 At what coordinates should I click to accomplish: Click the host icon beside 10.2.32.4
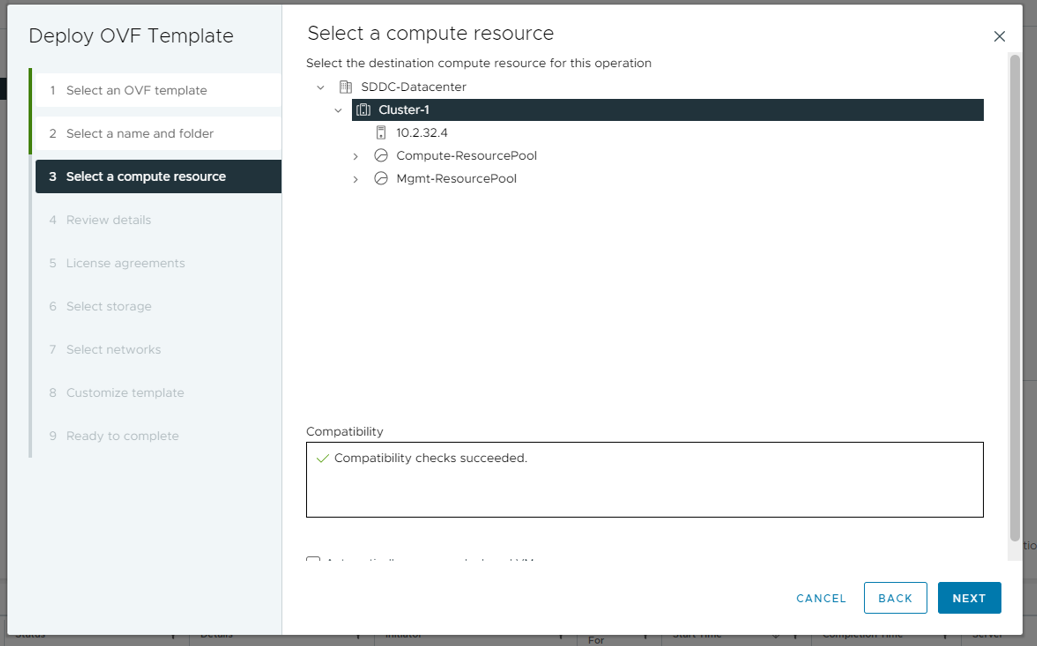(380, 132)
